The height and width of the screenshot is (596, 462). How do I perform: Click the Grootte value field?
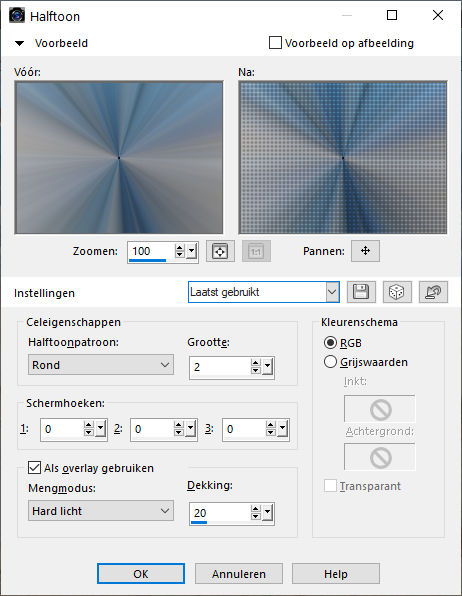click(x=220, y=367)
